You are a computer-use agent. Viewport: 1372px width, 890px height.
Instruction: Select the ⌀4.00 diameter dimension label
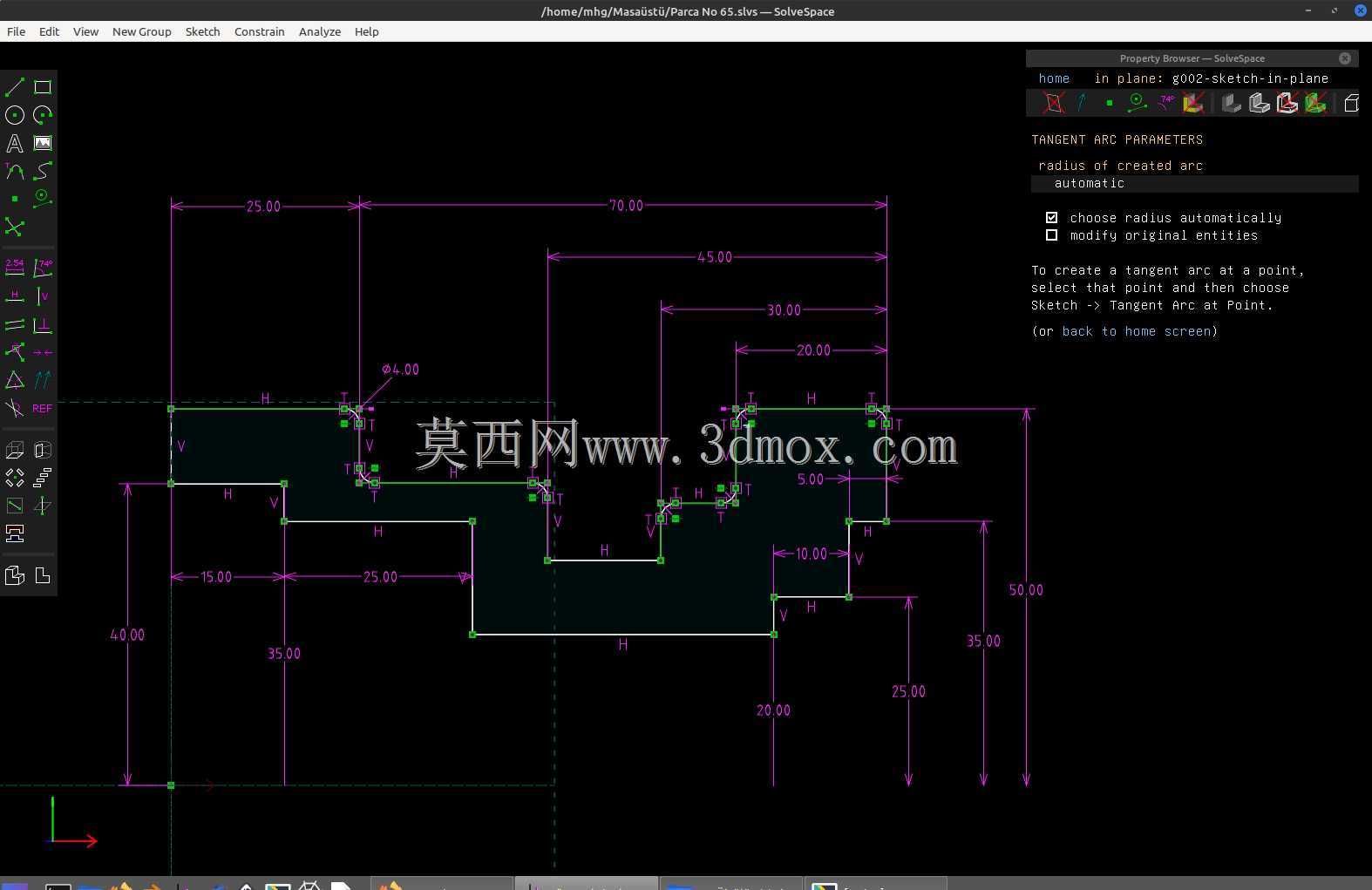click(400, 370)
